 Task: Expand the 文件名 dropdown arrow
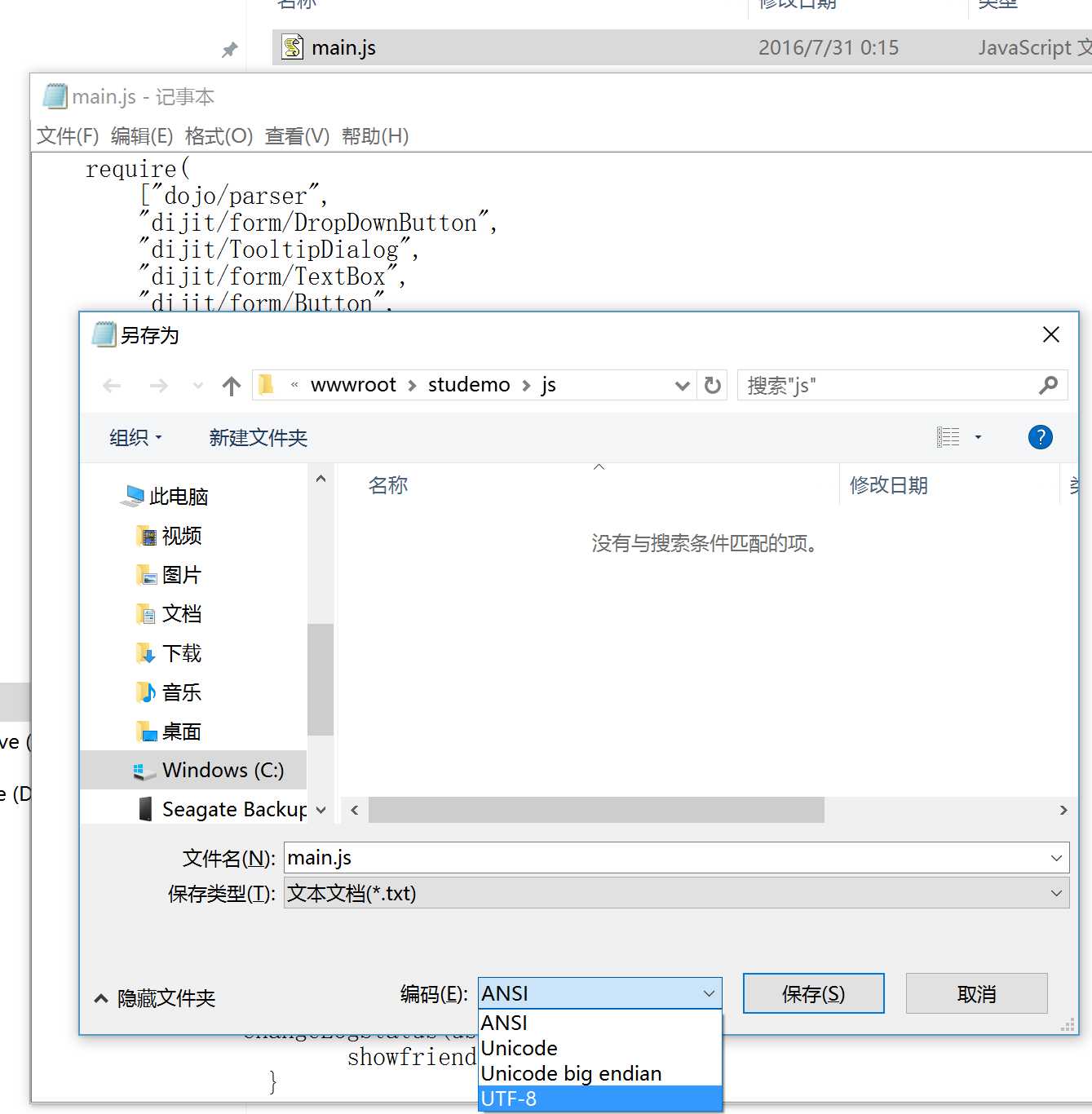(x=1057, y=858)
